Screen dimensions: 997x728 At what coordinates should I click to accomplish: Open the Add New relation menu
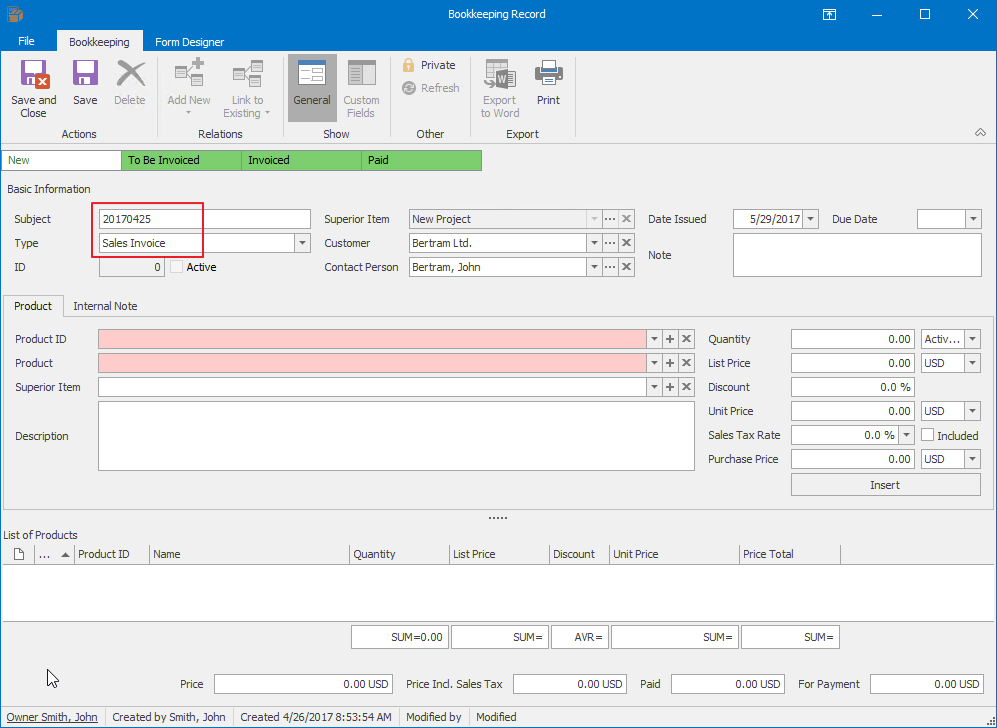(x=189, y=89)
